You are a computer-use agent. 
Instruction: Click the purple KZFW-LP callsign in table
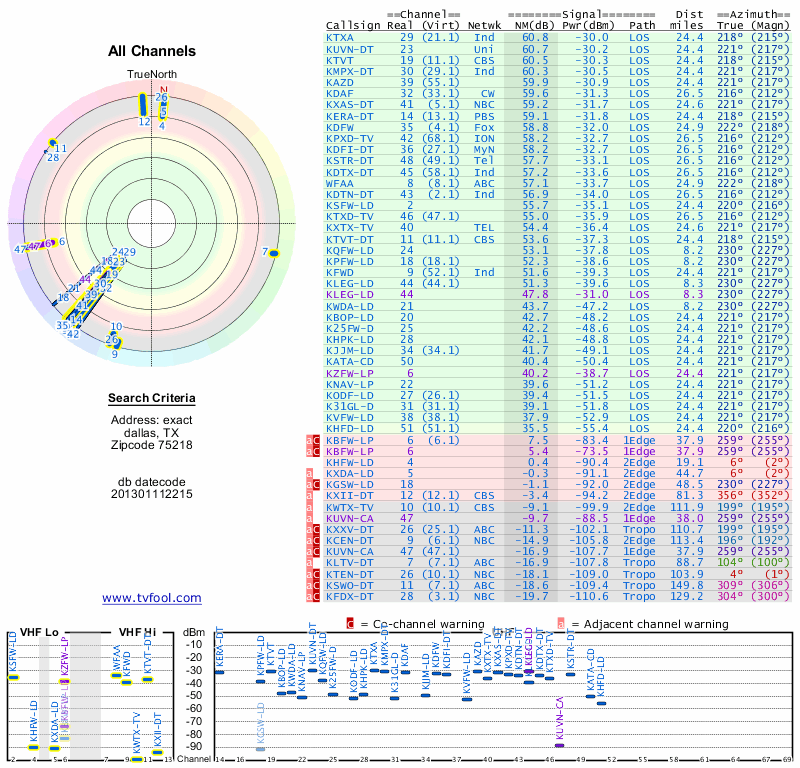tap(349, 371)
